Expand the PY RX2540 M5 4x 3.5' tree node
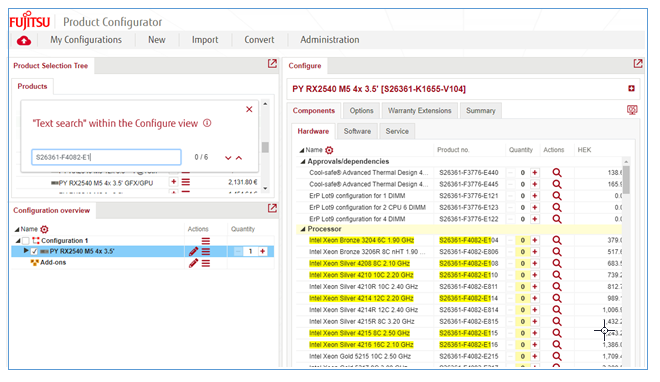Image resolution: width=660 pixels, height=382 pixels. click(26, 251)
